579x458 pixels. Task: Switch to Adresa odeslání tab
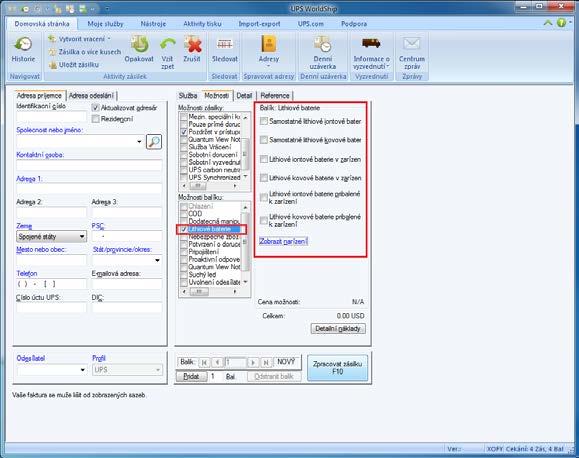pos(91,96)
